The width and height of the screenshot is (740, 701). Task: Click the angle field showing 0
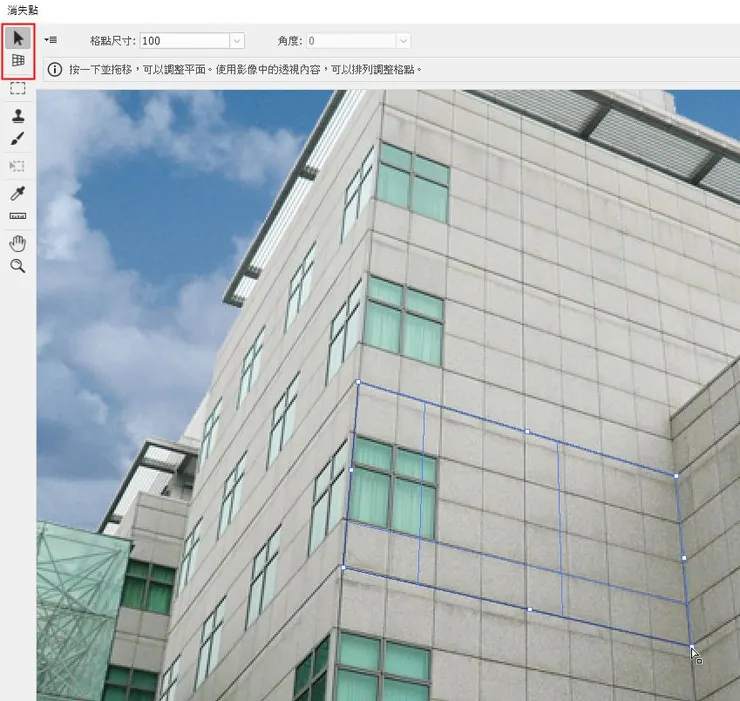point(351,41)
